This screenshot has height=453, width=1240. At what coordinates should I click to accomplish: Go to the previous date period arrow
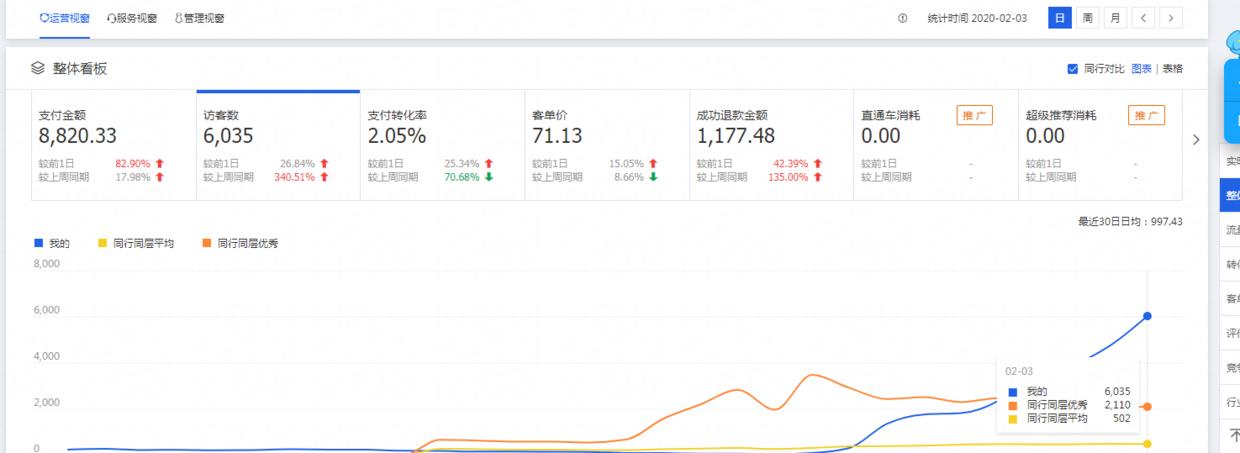tap(1142, 18)
